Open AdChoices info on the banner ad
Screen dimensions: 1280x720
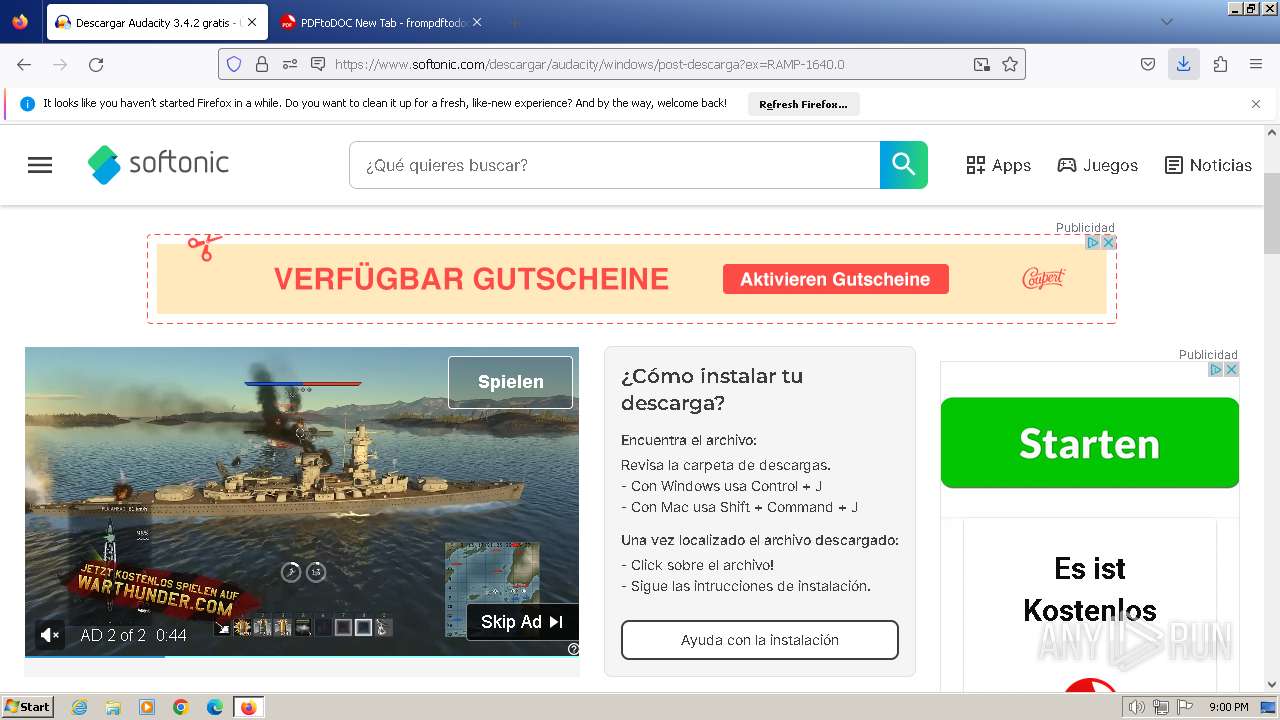[1094, 242]
